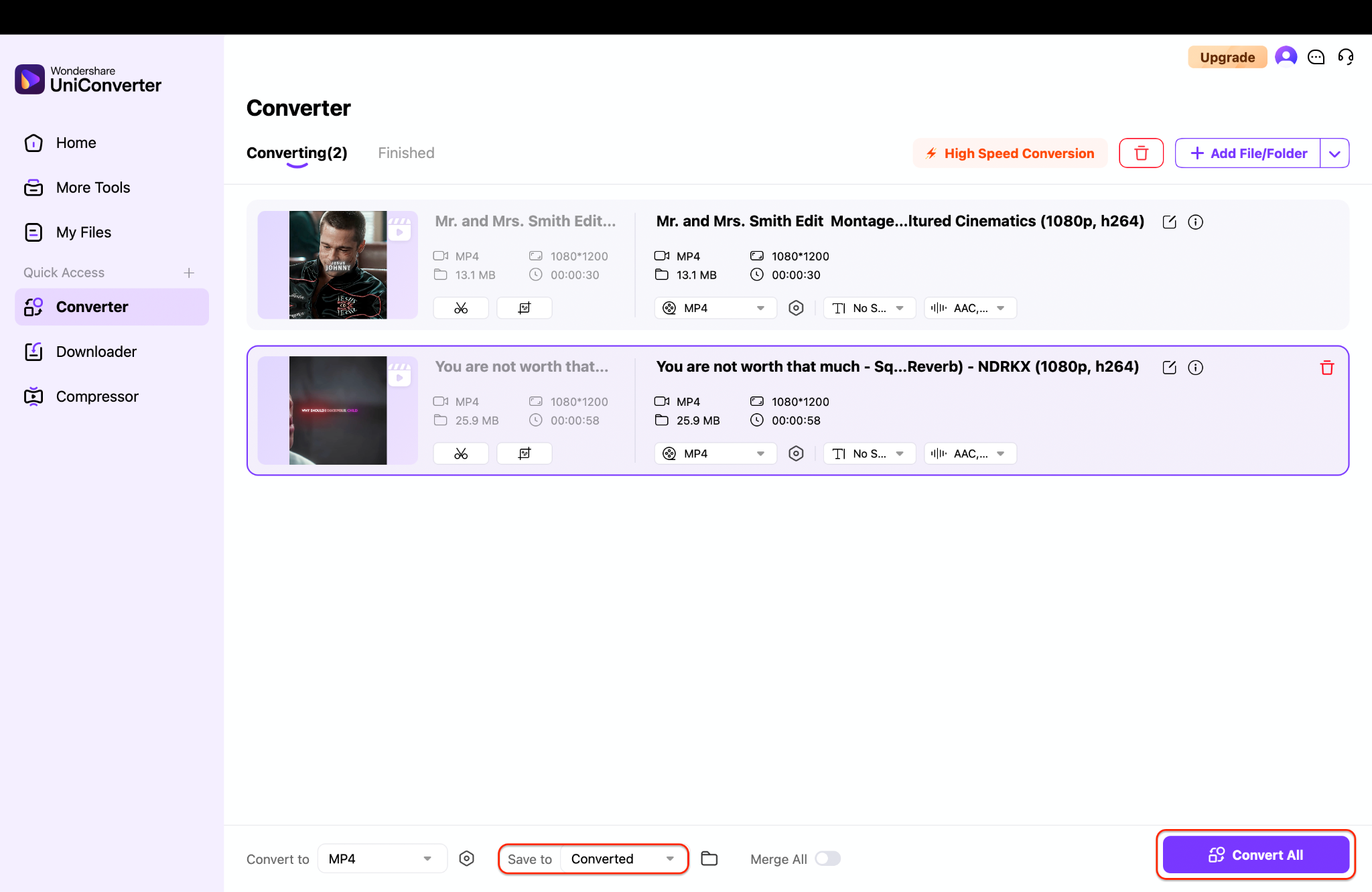This screenshot has width=1372, height=892.
Task: Click the rename edit icon on the first video title
Action: [1169, 222]
